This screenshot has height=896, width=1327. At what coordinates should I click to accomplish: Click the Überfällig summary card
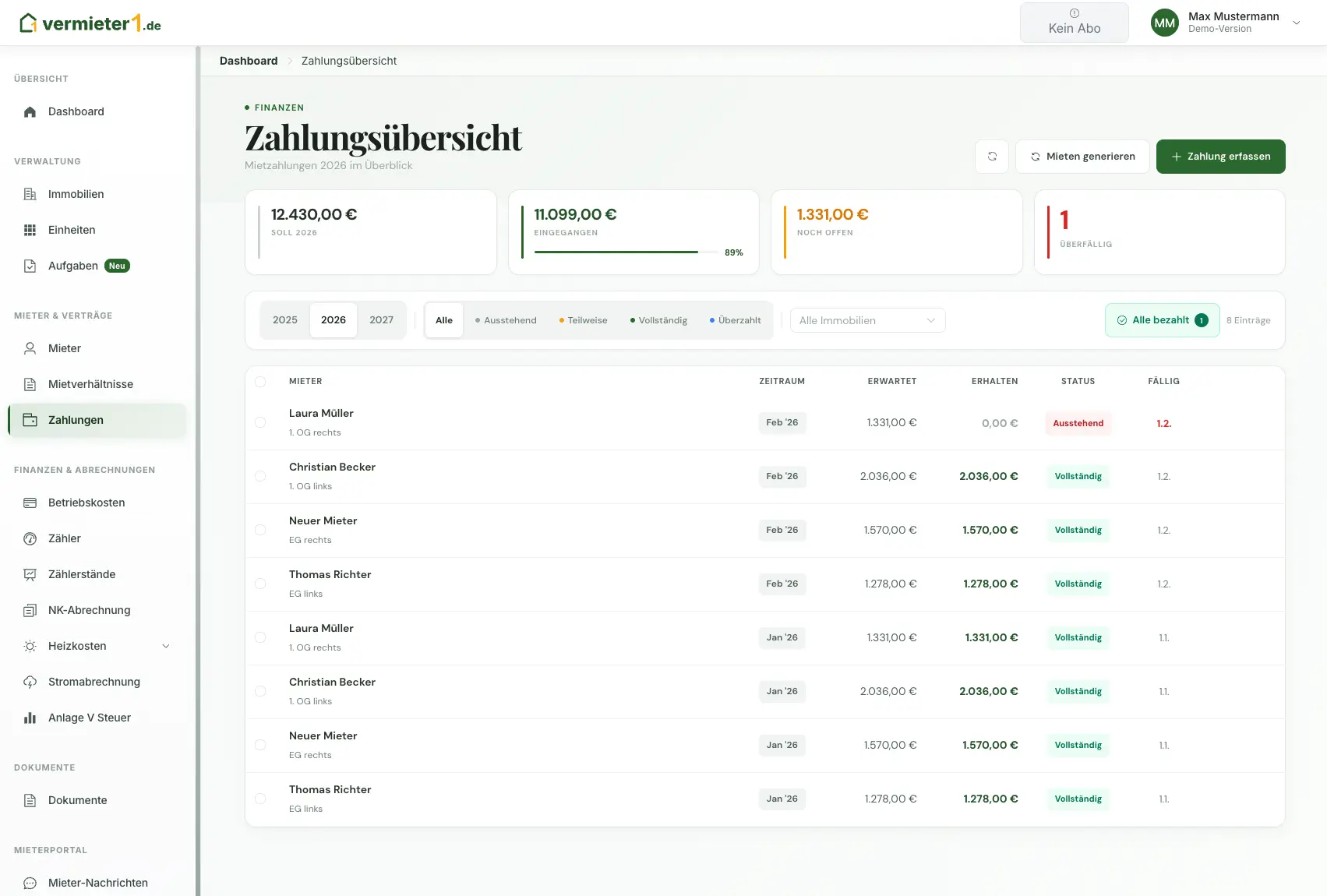click(1159, 232)
